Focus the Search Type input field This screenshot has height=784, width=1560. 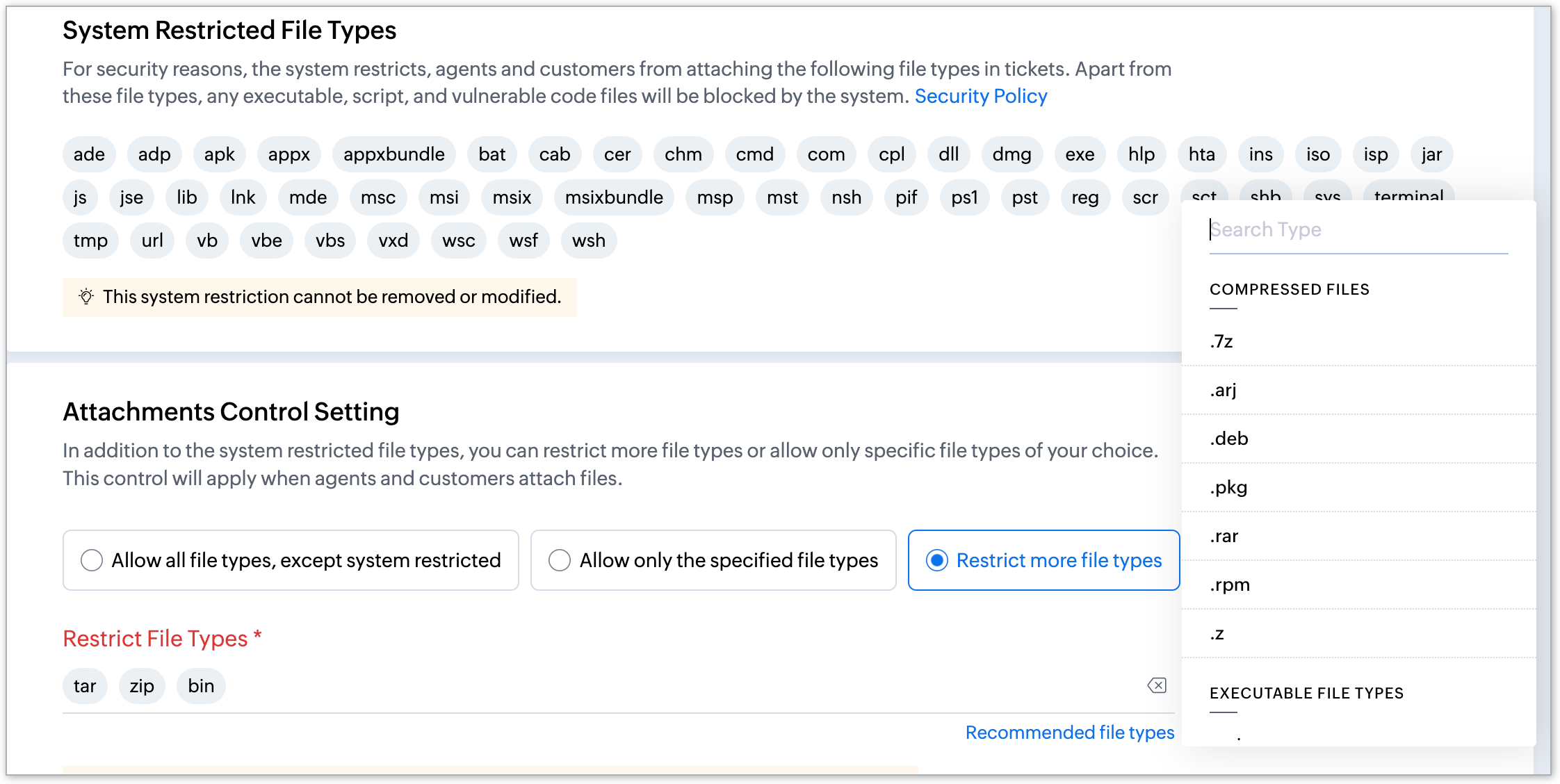click(1358, 229)
